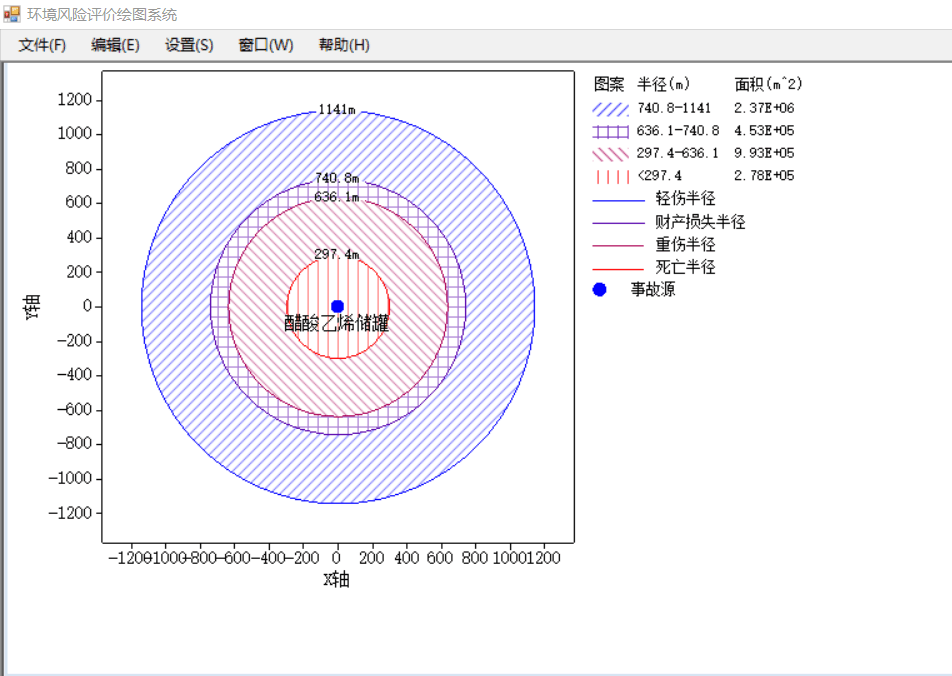The image size is (952, 676).
Task: Click the 醋酸乙烯储罐 label
Action: click(x=336, y=323)
